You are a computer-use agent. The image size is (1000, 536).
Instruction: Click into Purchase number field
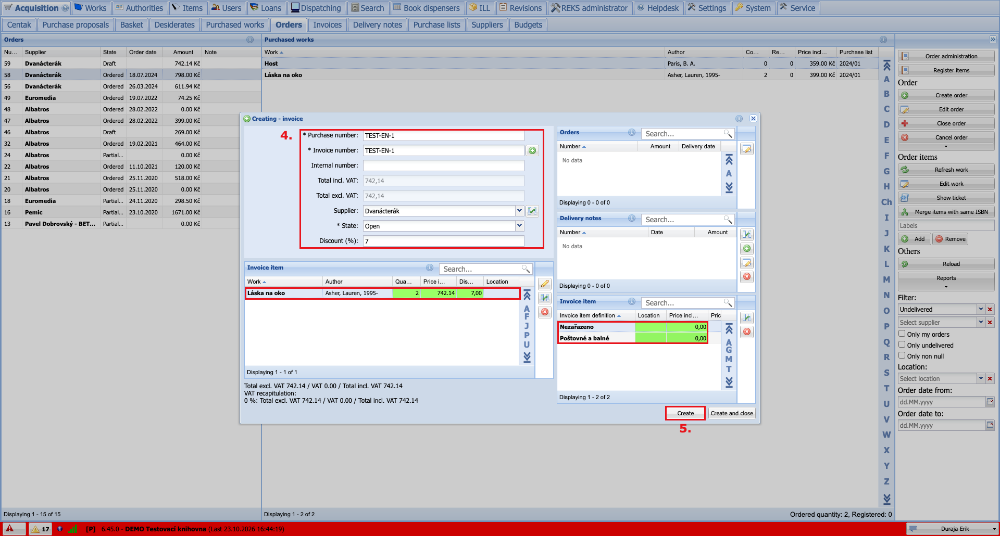[x=443, y=136]
